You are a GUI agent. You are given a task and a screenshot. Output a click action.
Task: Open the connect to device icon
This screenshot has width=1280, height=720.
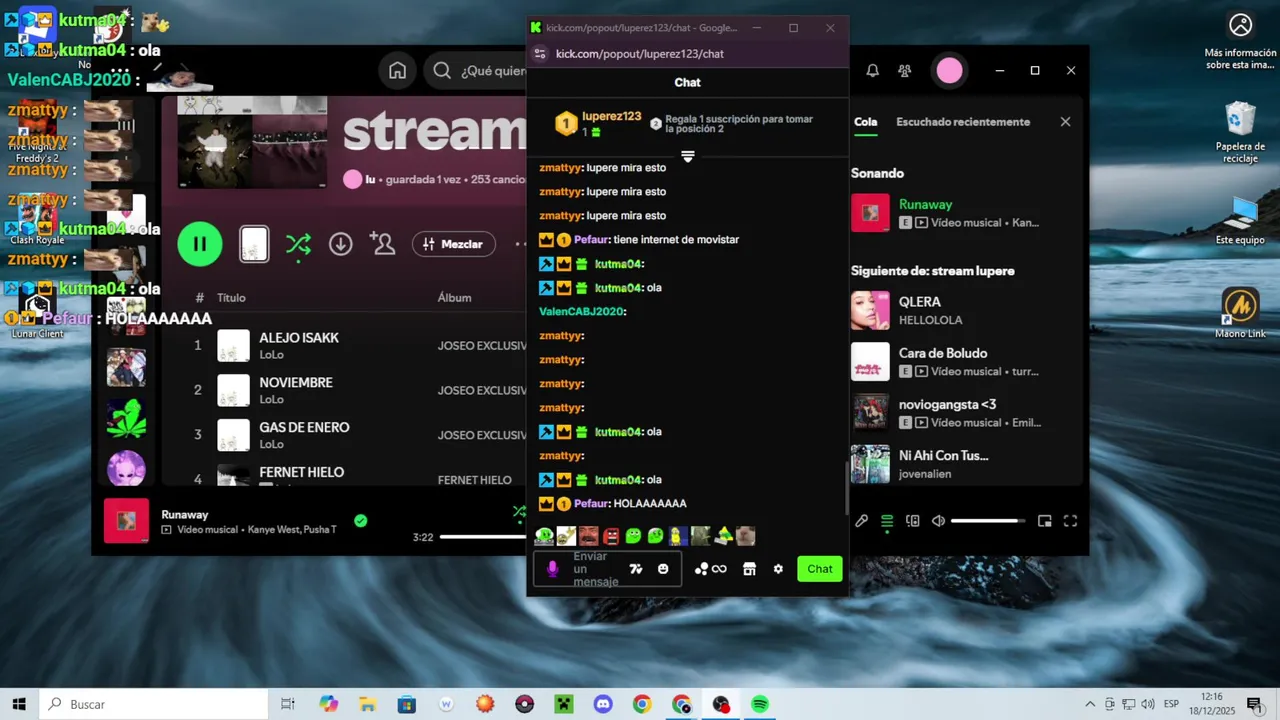tap(912, 521)
